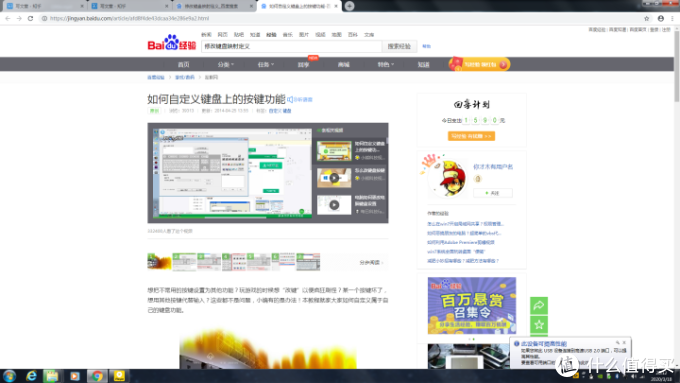
Task: Click the 新闻 link in the top Baidu links
Action: tap(206, 35)
